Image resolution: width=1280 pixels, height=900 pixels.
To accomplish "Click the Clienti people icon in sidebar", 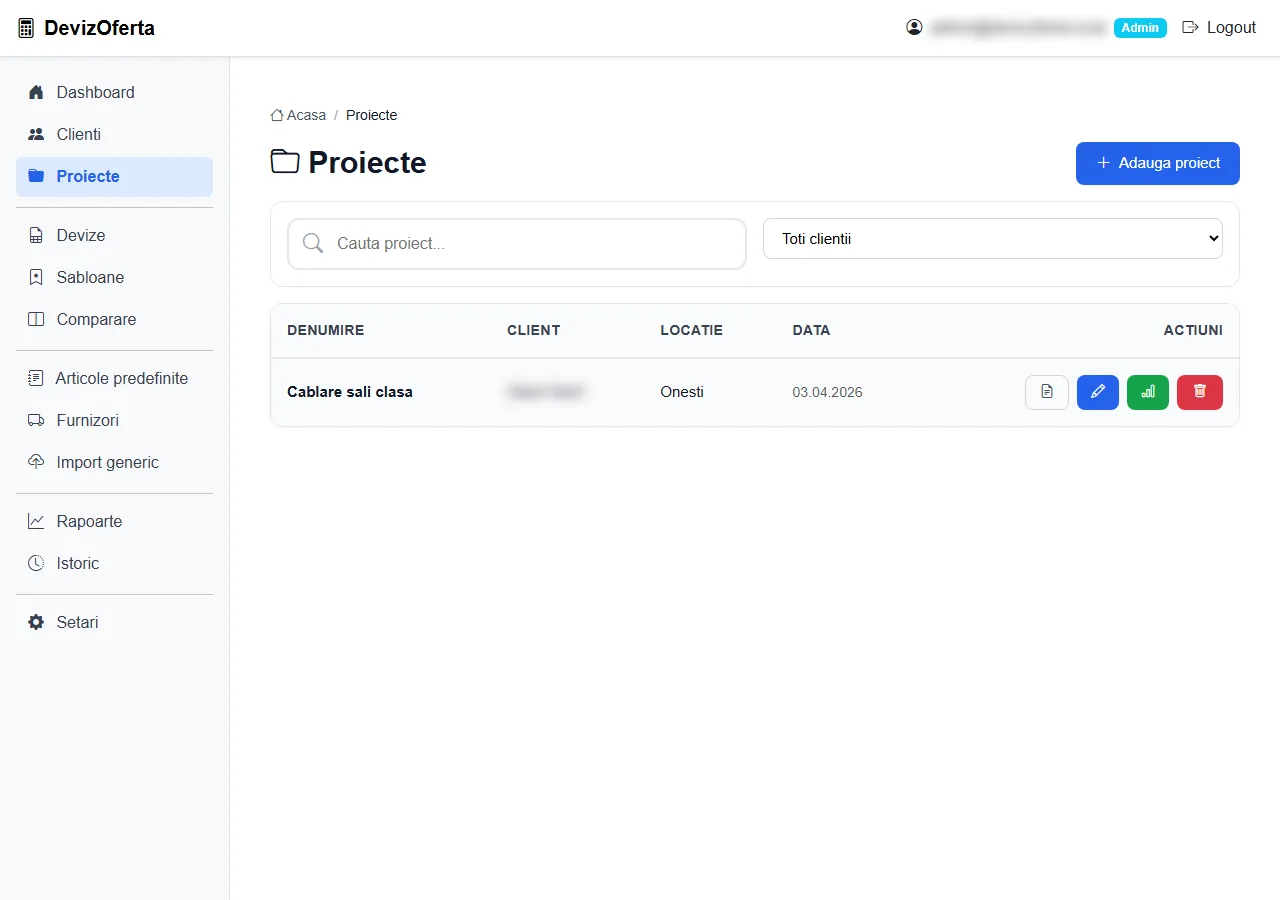I will pyautogui.click(x=36, y=134).
